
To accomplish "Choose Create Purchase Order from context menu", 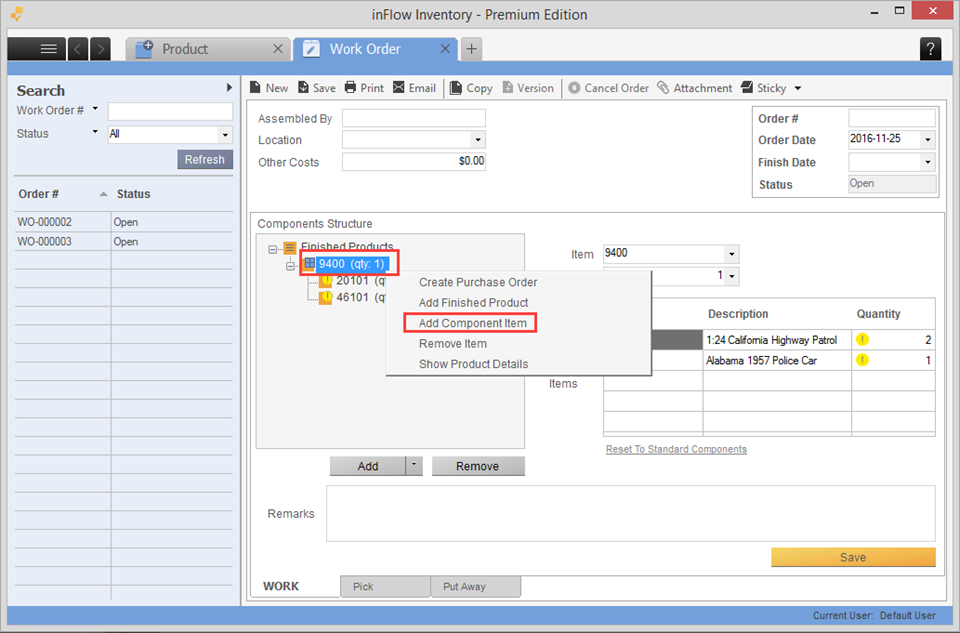I will pyautogui.click(x=478, y=282).
